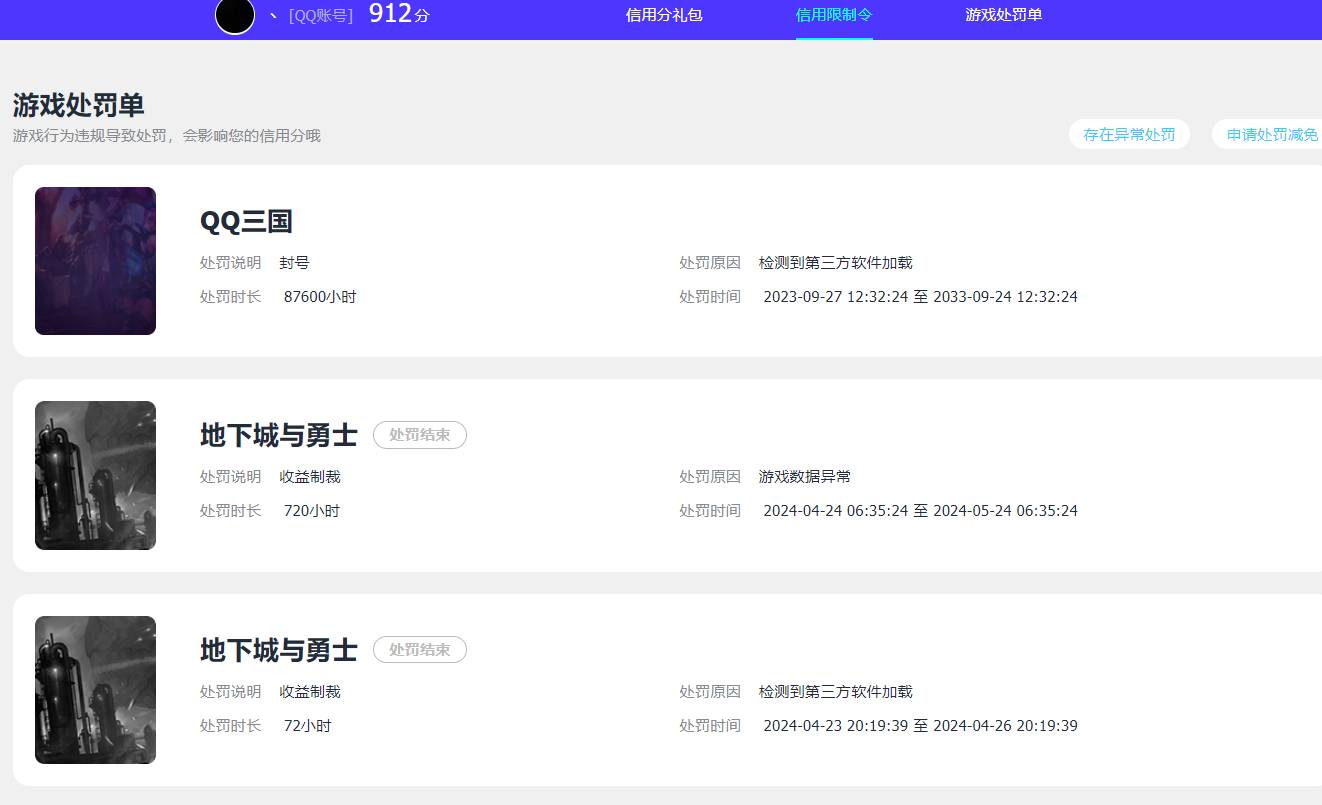Select the 信用分礼包 navigation tab
Viewport: 1322px width, 805px height.
(662, 16)
